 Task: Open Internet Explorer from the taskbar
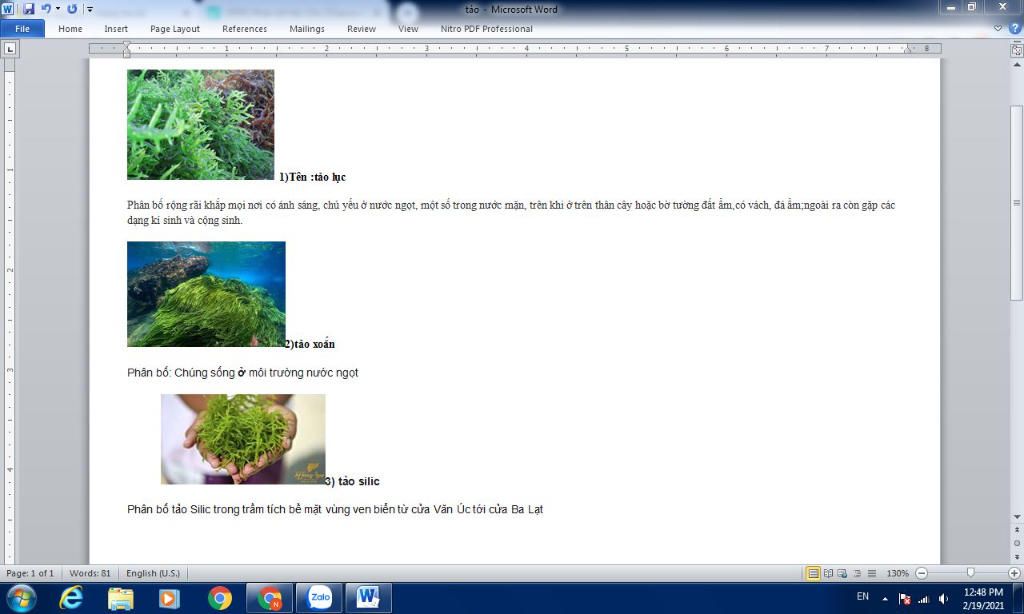coord(71,598)
